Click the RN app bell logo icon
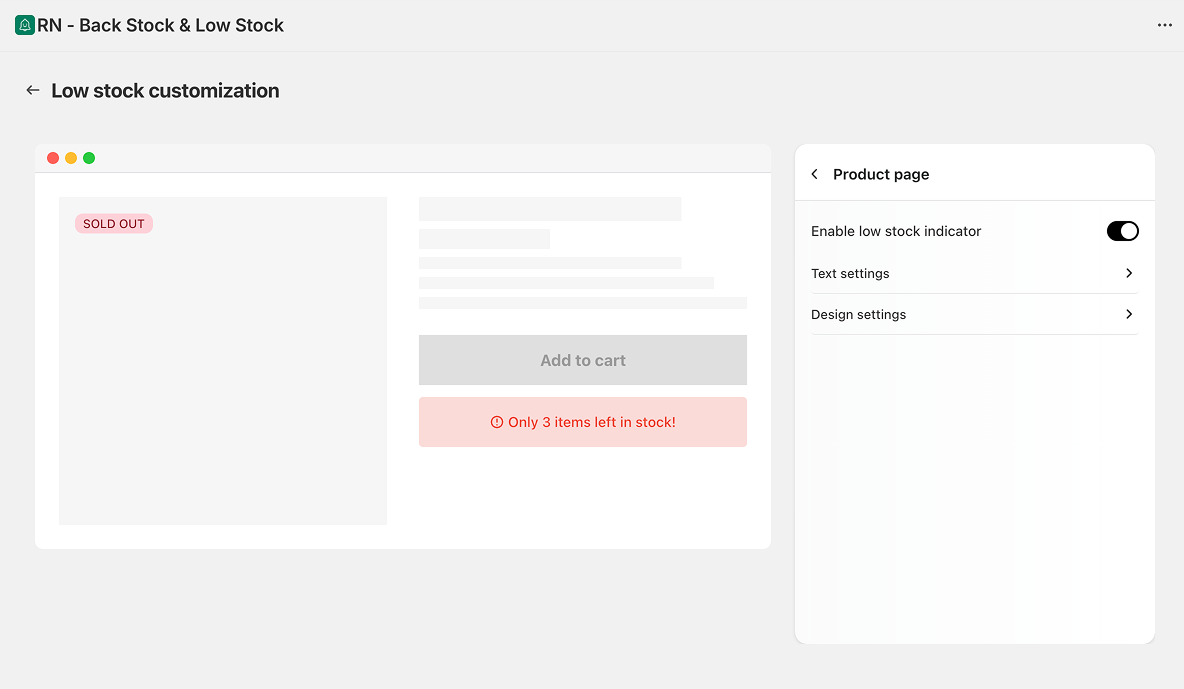This screenshot has width=1184, height=689. [25, 25]
